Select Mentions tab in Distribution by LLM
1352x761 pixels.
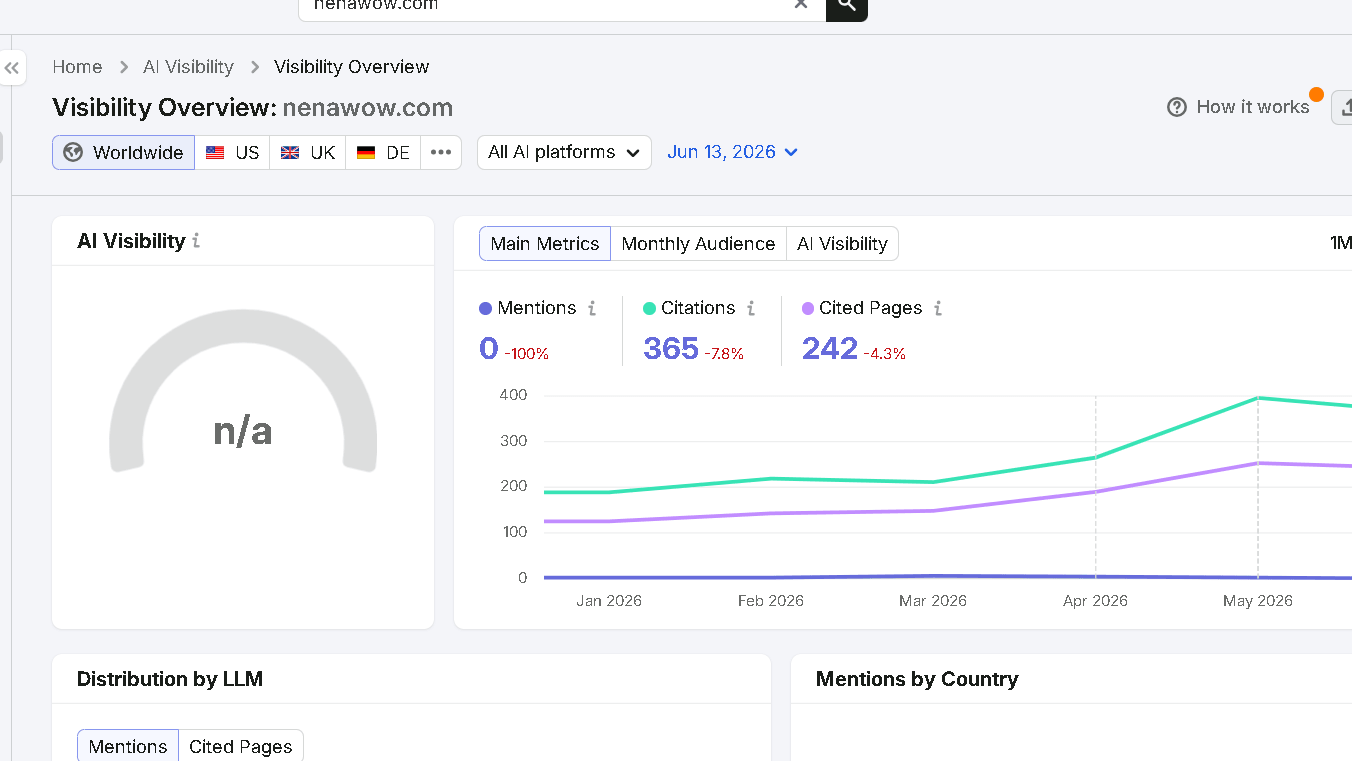tap(128, 746)
